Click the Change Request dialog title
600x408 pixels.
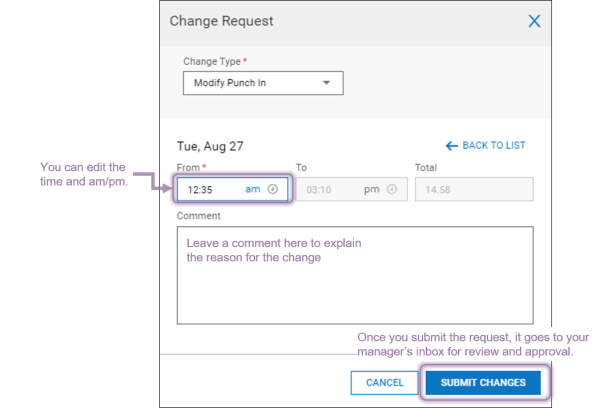tap(221, 20)
